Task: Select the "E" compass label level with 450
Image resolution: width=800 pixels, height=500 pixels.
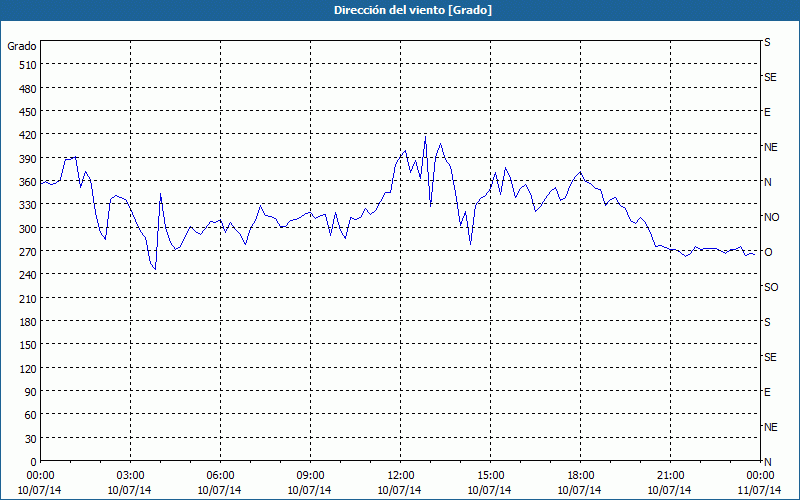Action: point(767,112)
